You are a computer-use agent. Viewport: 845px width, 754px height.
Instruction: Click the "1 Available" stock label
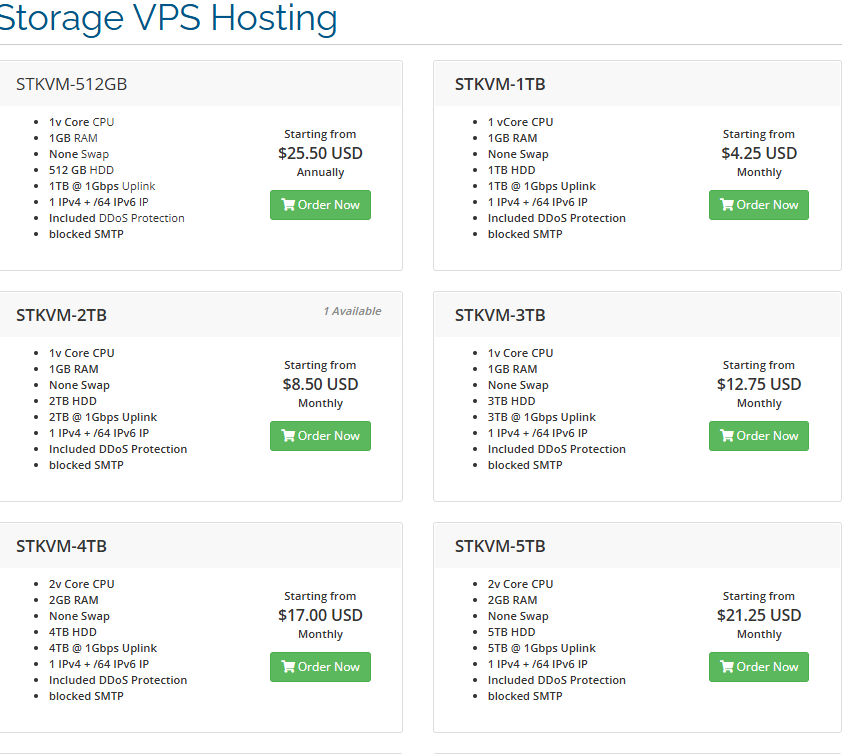[352, 311]
